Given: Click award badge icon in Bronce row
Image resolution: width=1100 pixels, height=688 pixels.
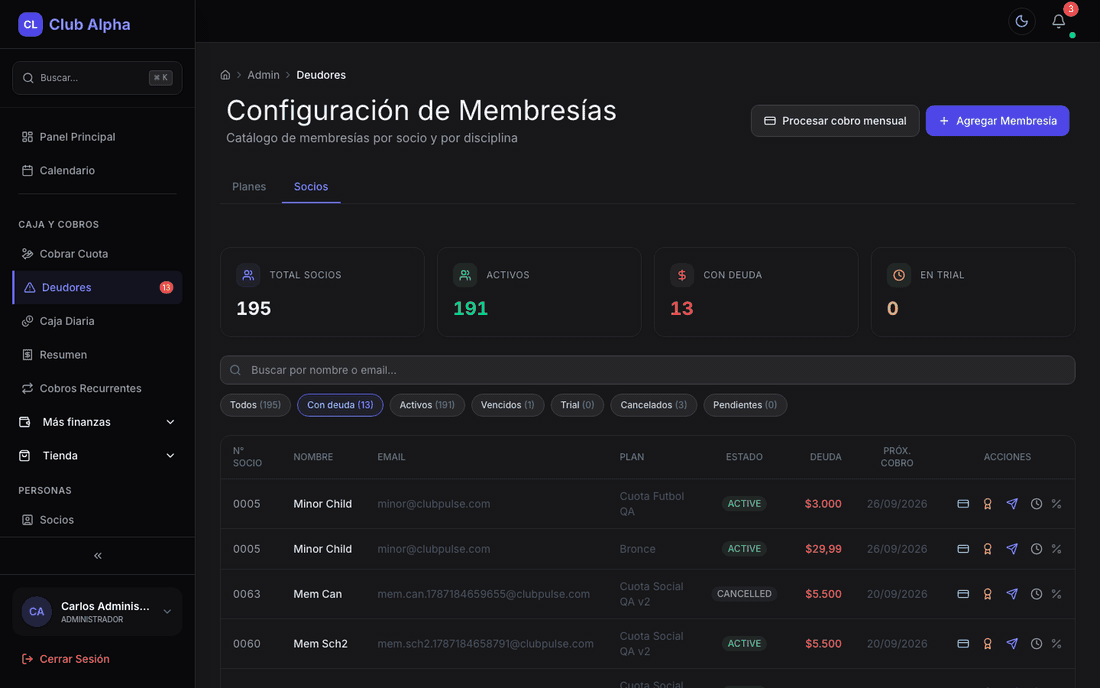Looking at the screenshot, I should click(x=987, y=548).
